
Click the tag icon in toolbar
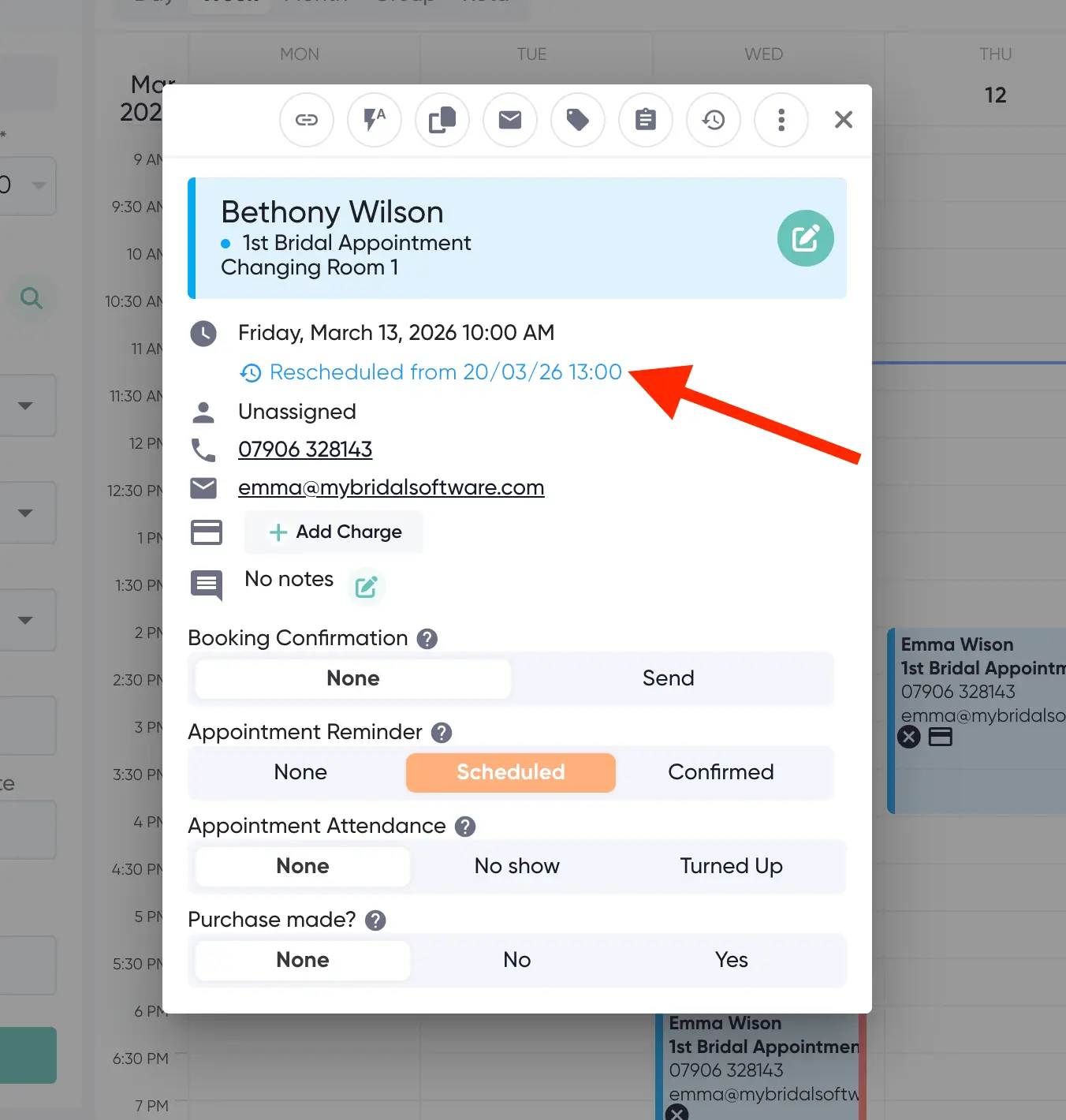pyautogui.click(x=578, y=120)
